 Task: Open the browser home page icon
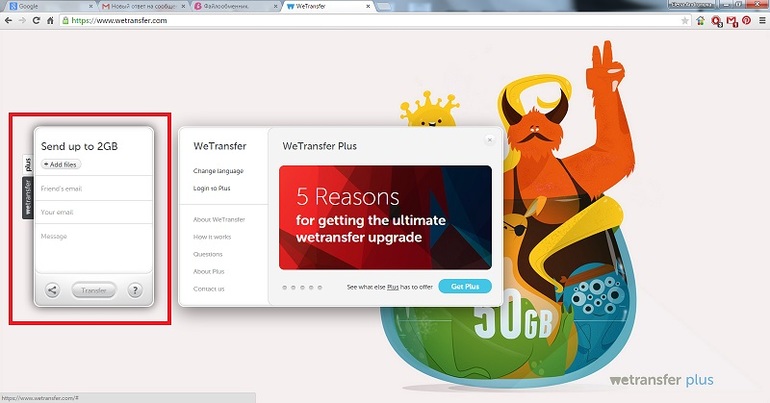point(50,21)
